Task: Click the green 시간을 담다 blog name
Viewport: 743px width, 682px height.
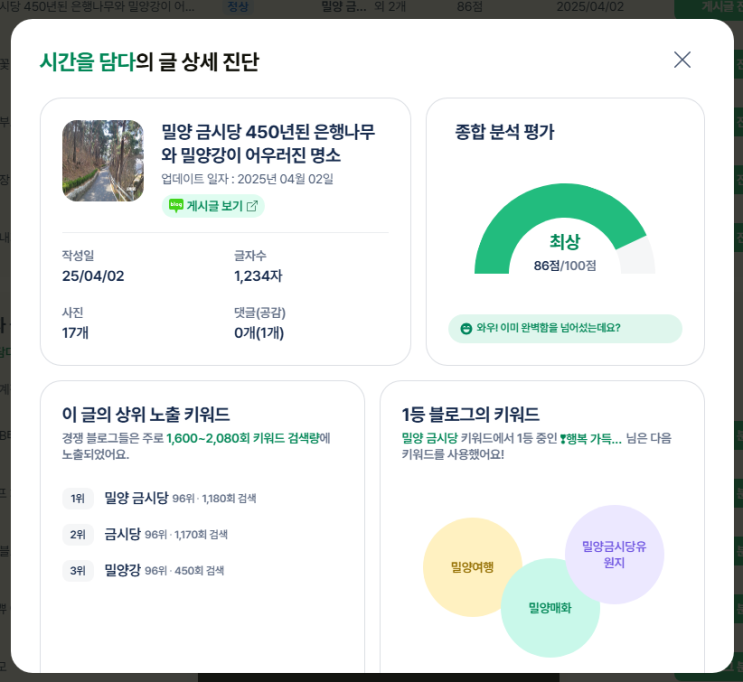Action: [x=87, y=61]
